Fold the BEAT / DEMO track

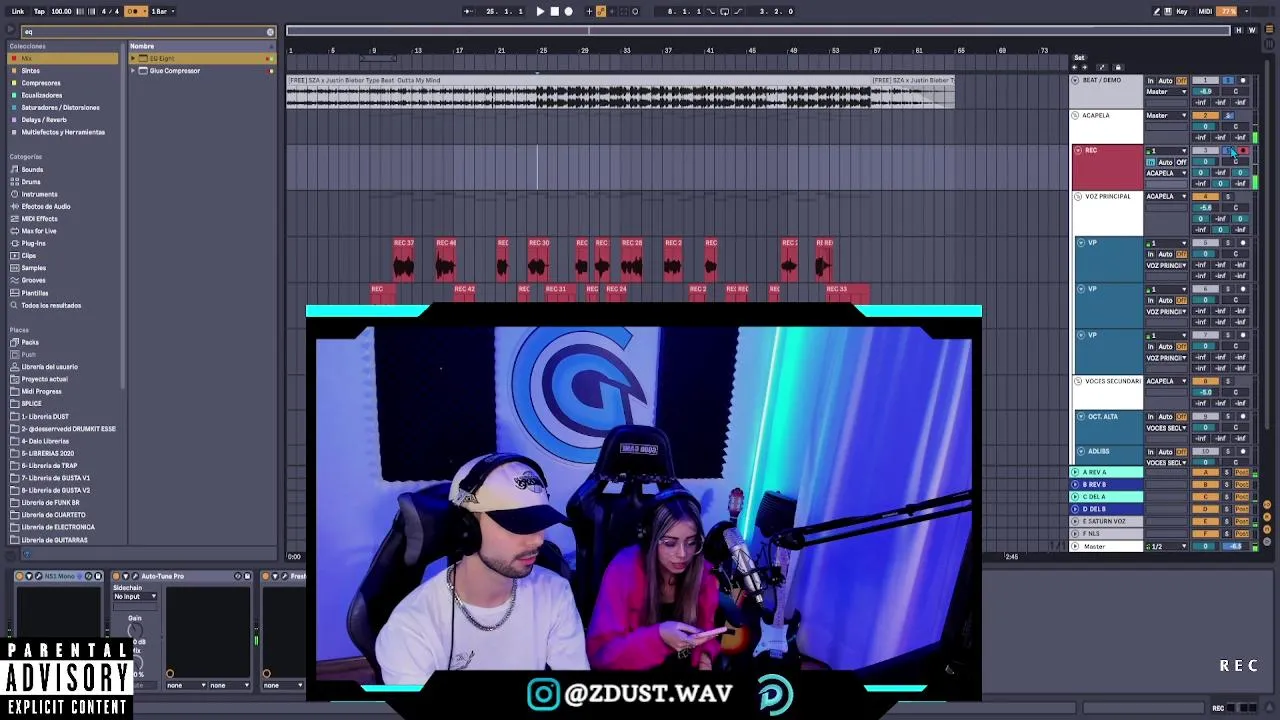pos(1076,80)
